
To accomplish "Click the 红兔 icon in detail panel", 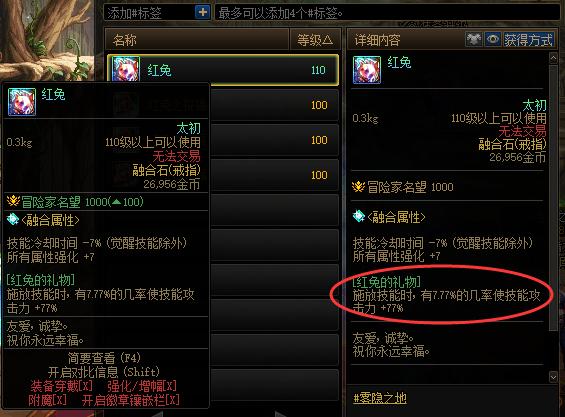I will (x=367, y=70).
